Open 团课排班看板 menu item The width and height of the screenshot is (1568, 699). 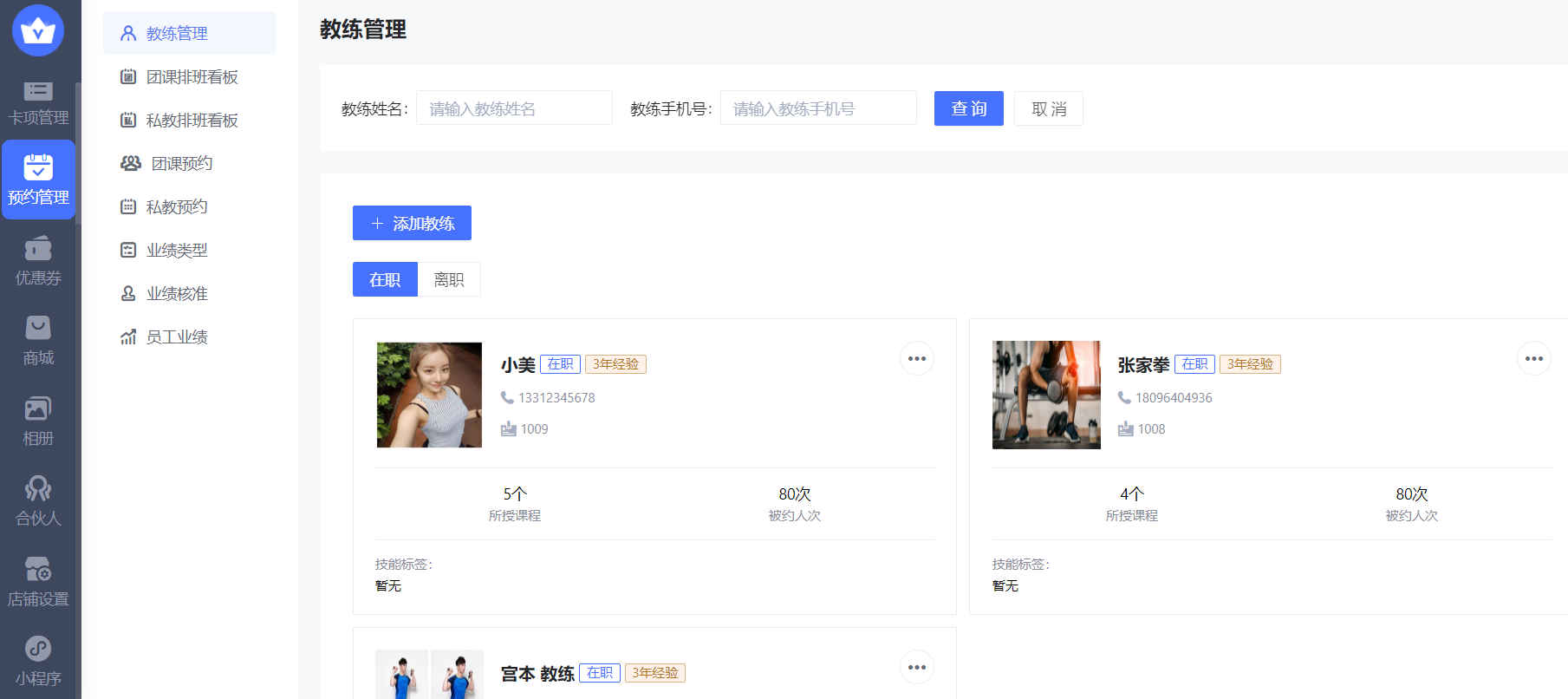[x=190, y=76]
